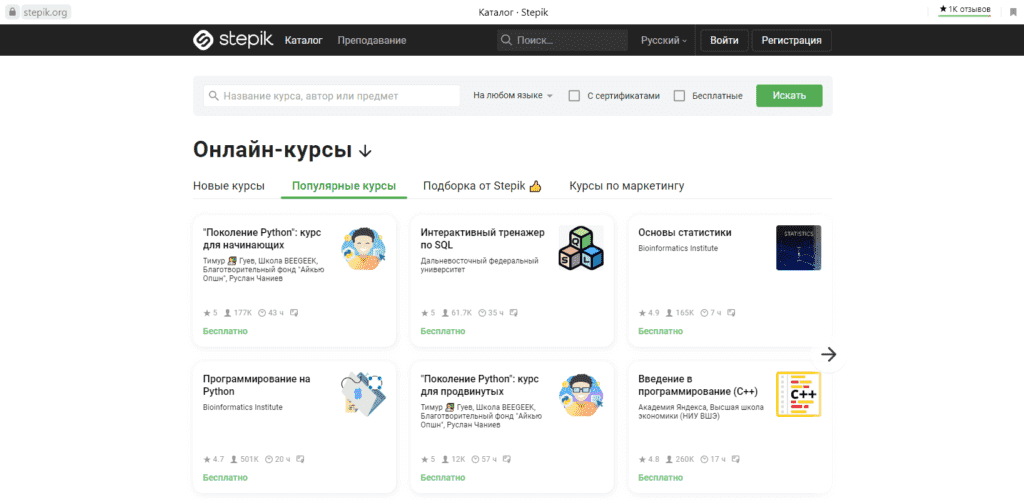
Task: Click the C++ course icon
Action: (798, 394)
